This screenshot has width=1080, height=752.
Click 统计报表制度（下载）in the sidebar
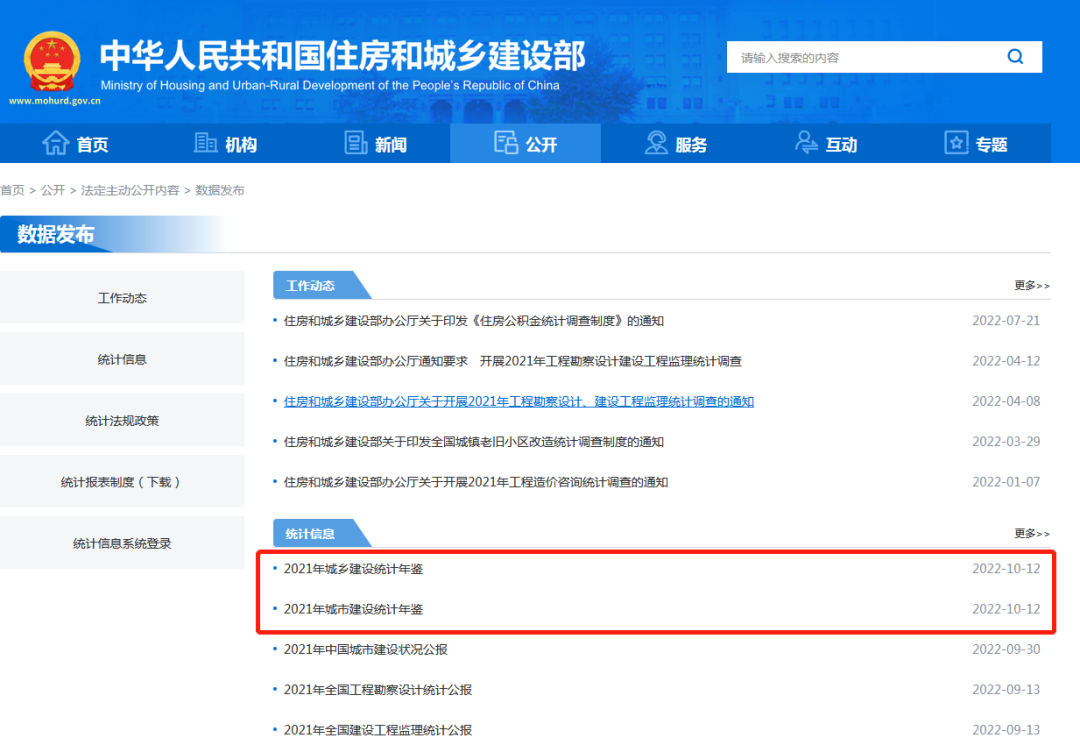pos(122,481)
